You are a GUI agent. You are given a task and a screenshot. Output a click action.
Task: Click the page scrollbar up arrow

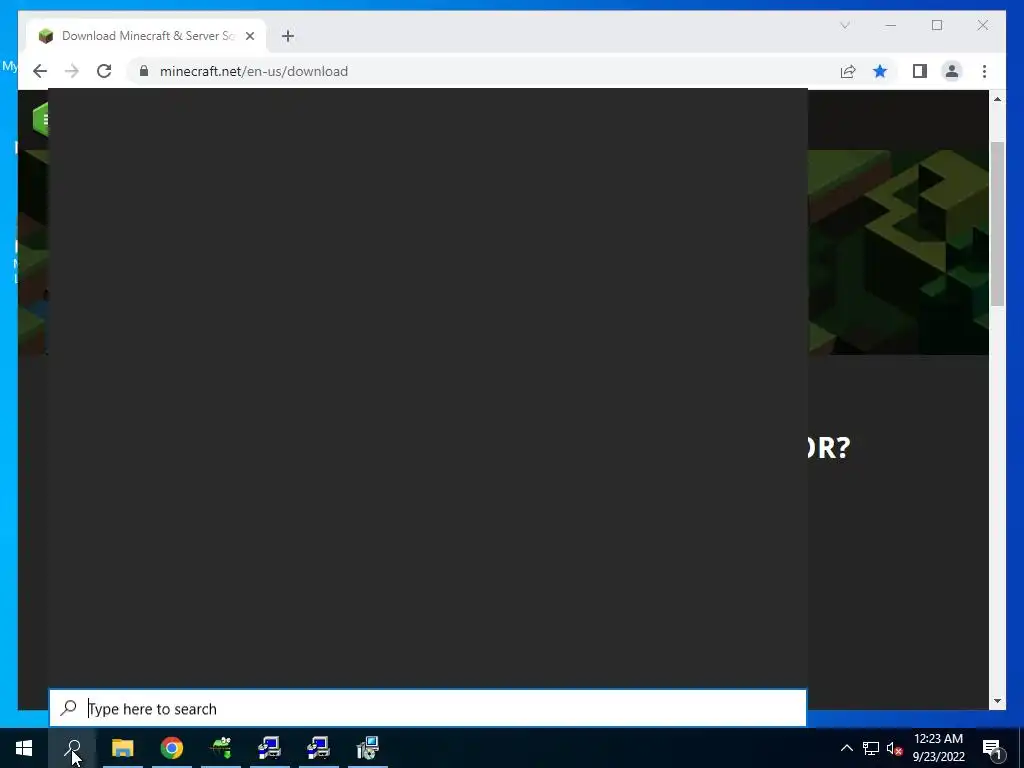997,99
